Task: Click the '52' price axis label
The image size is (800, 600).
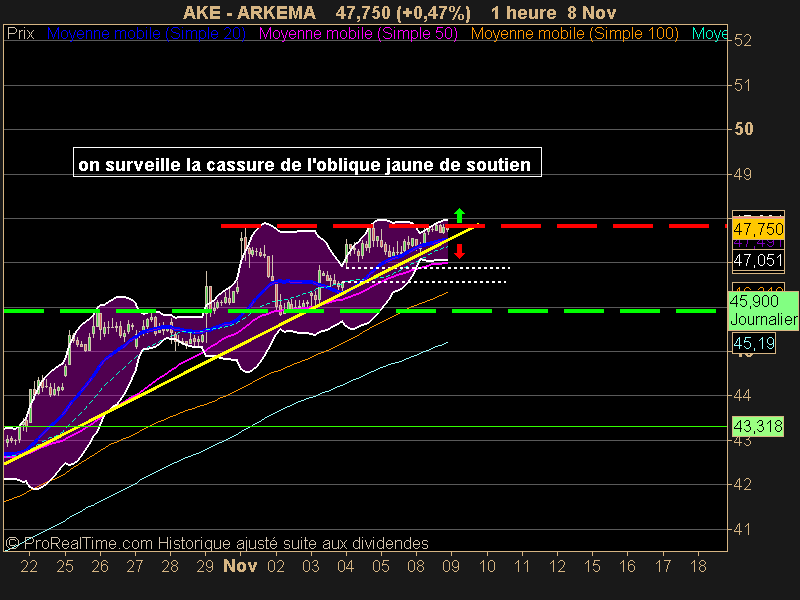Action: [743, 40]
